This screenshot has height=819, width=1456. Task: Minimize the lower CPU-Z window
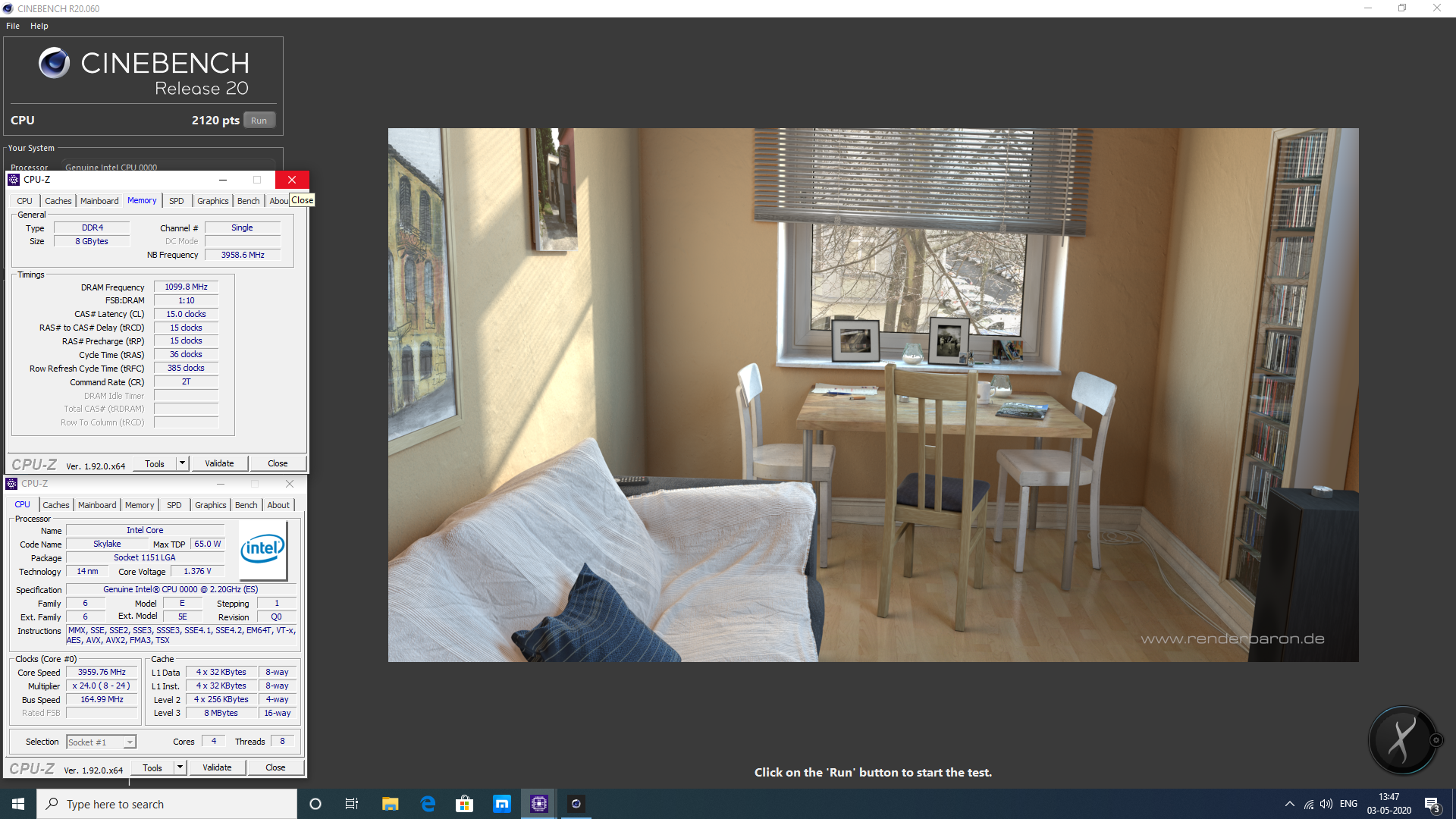221,484
